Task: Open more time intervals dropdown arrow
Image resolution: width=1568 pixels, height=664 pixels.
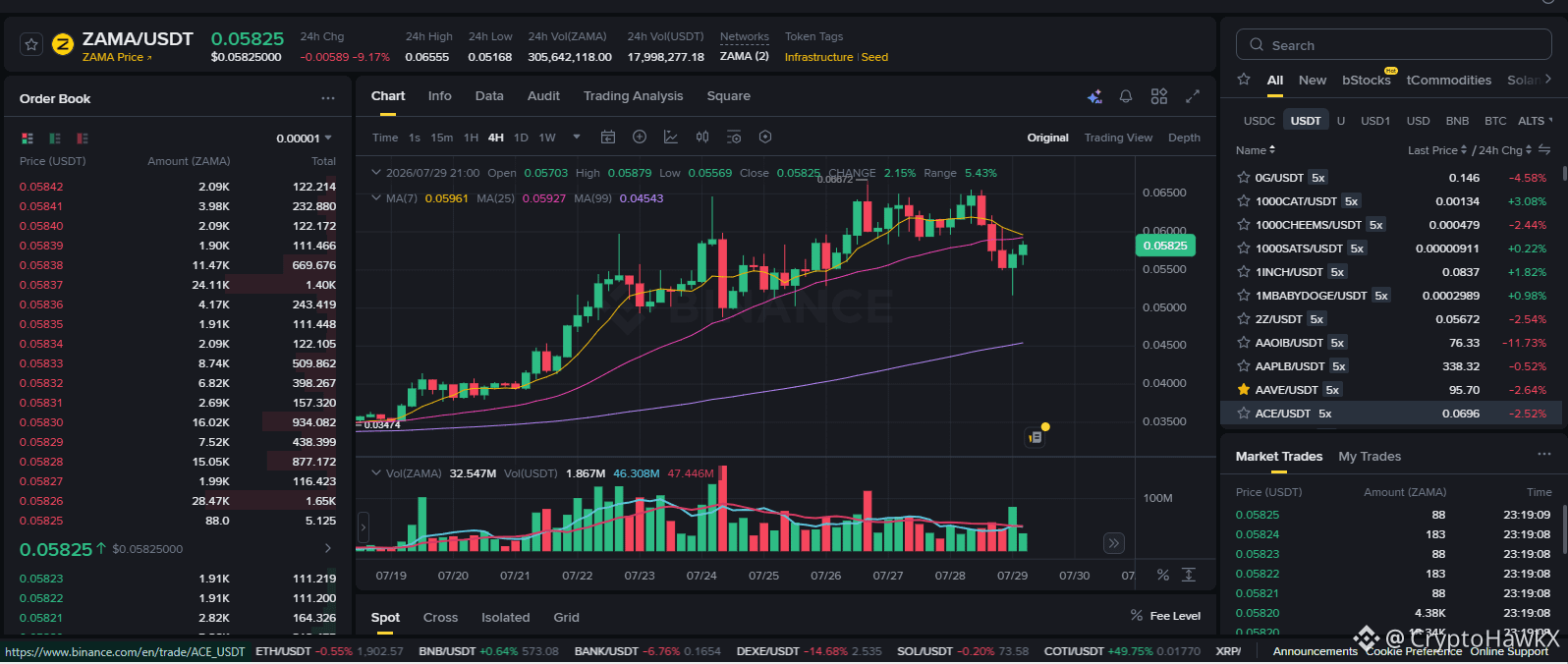Action: 577,138
